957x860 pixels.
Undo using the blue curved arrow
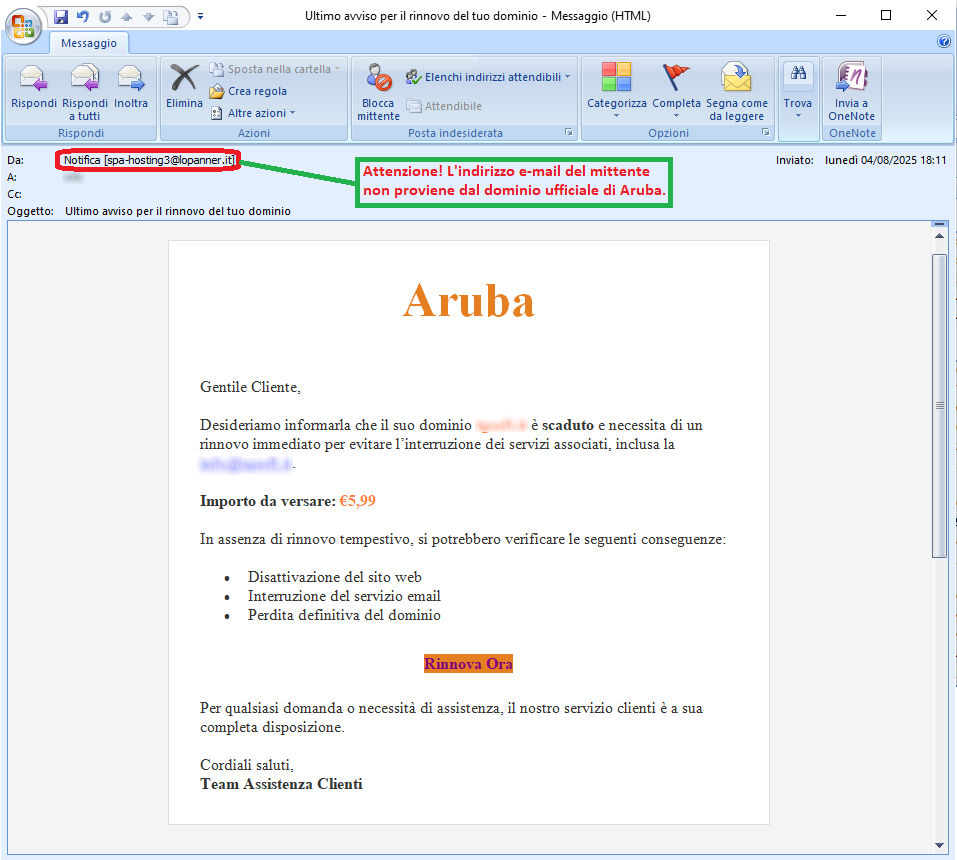click(83, 16)
